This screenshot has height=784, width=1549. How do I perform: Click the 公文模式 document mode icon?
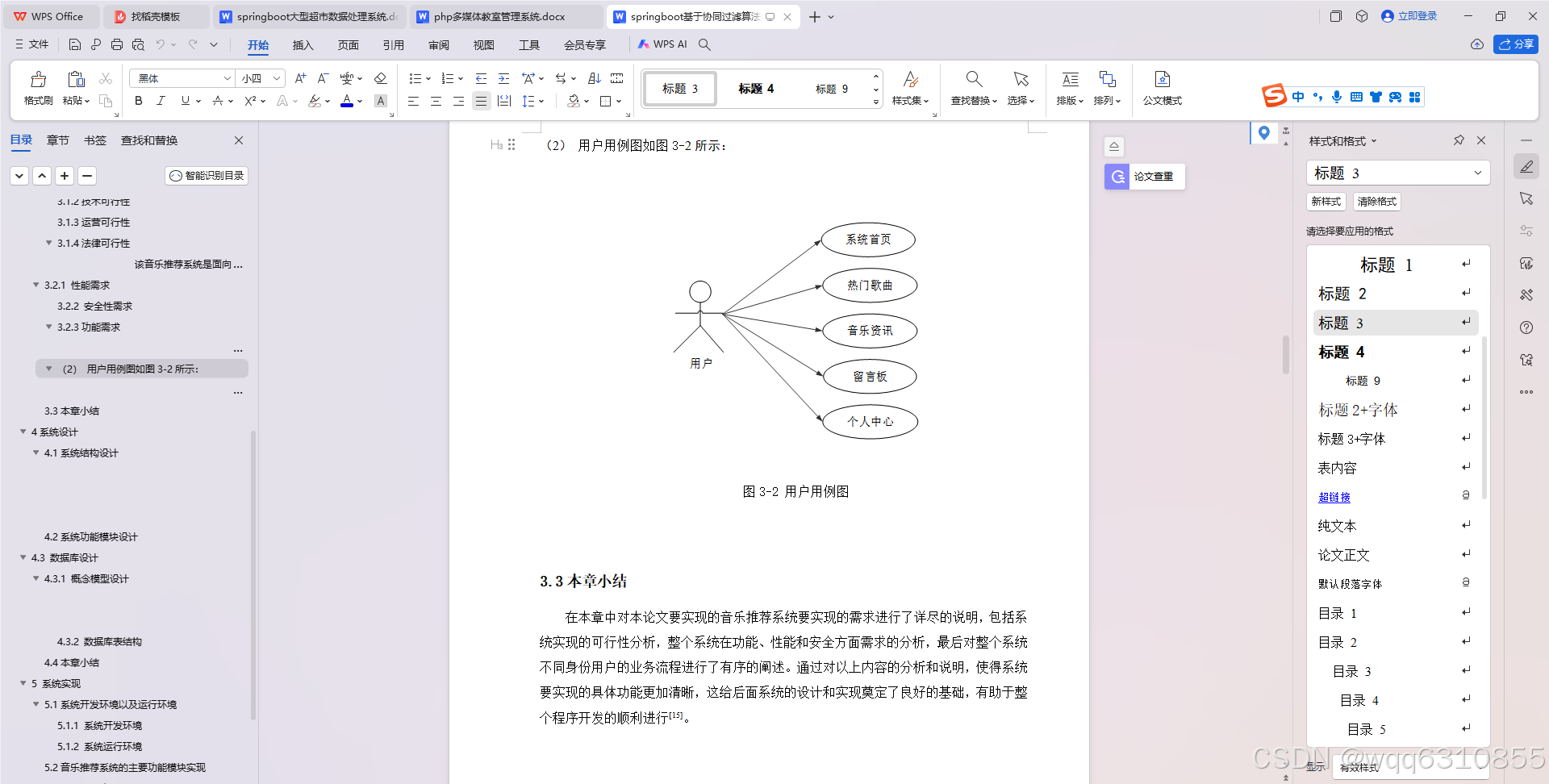click(x=1162, y=89)
